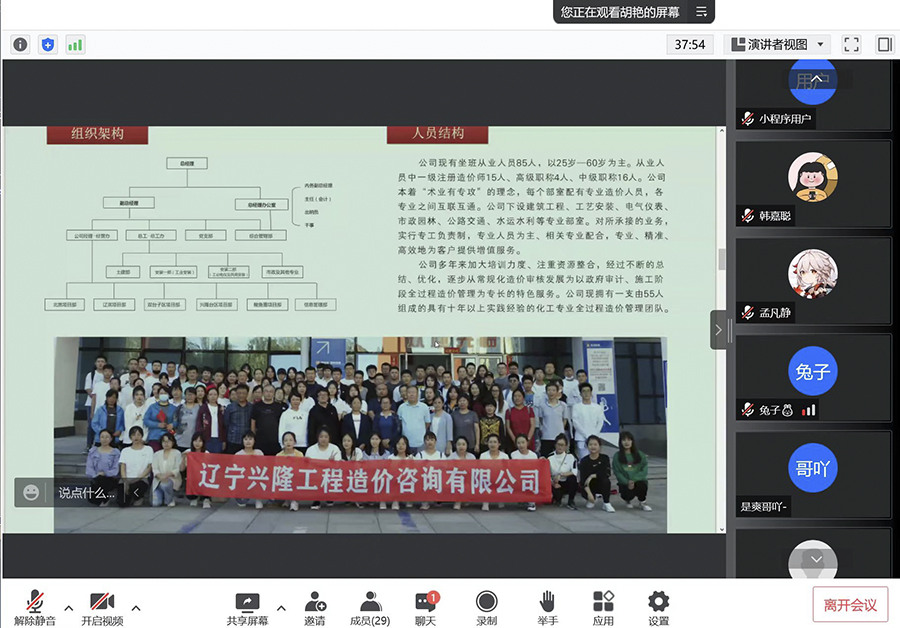Click the 说点什么 chat input field
Screen dimensions: 900x628
tap(85, 492)
